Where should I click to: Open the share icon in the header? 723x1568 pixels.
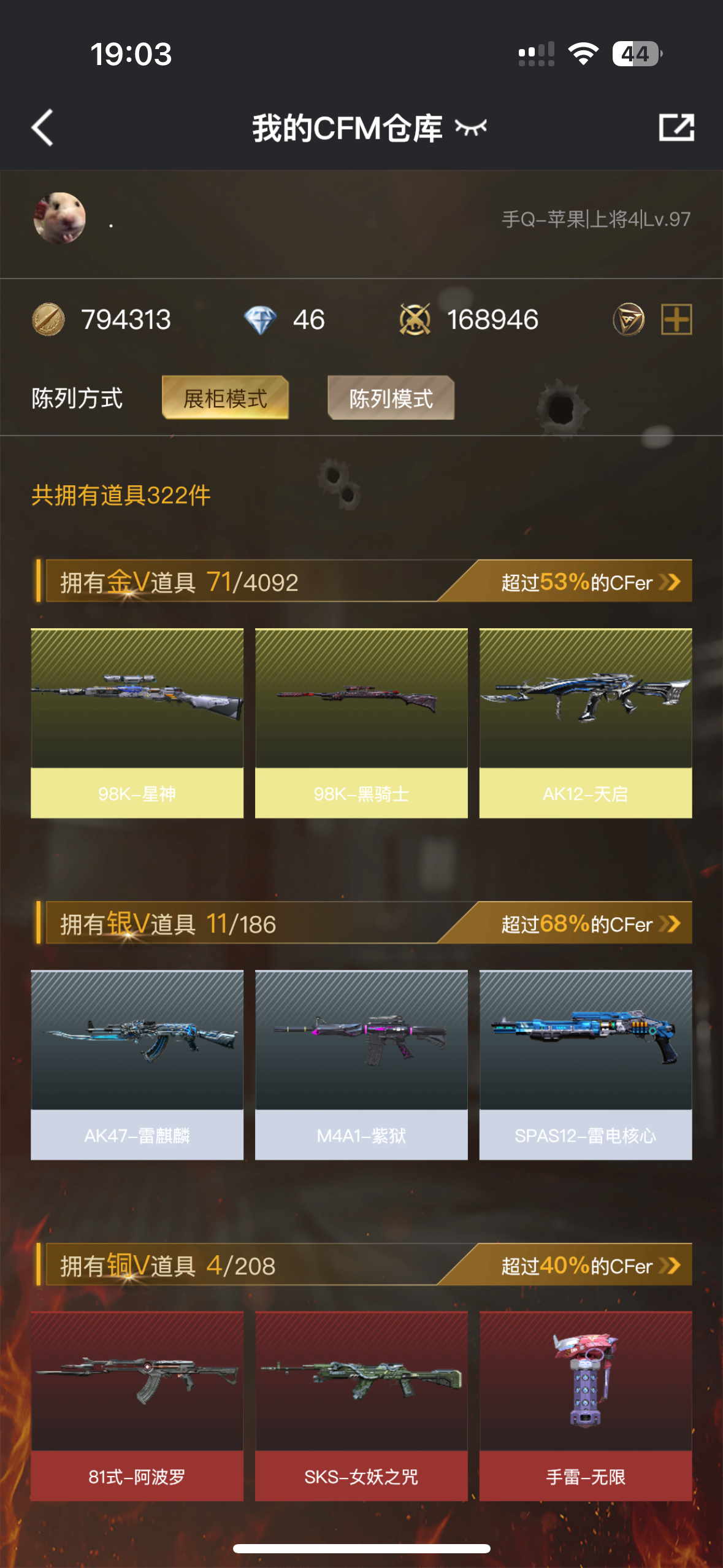tap(676, 128)
